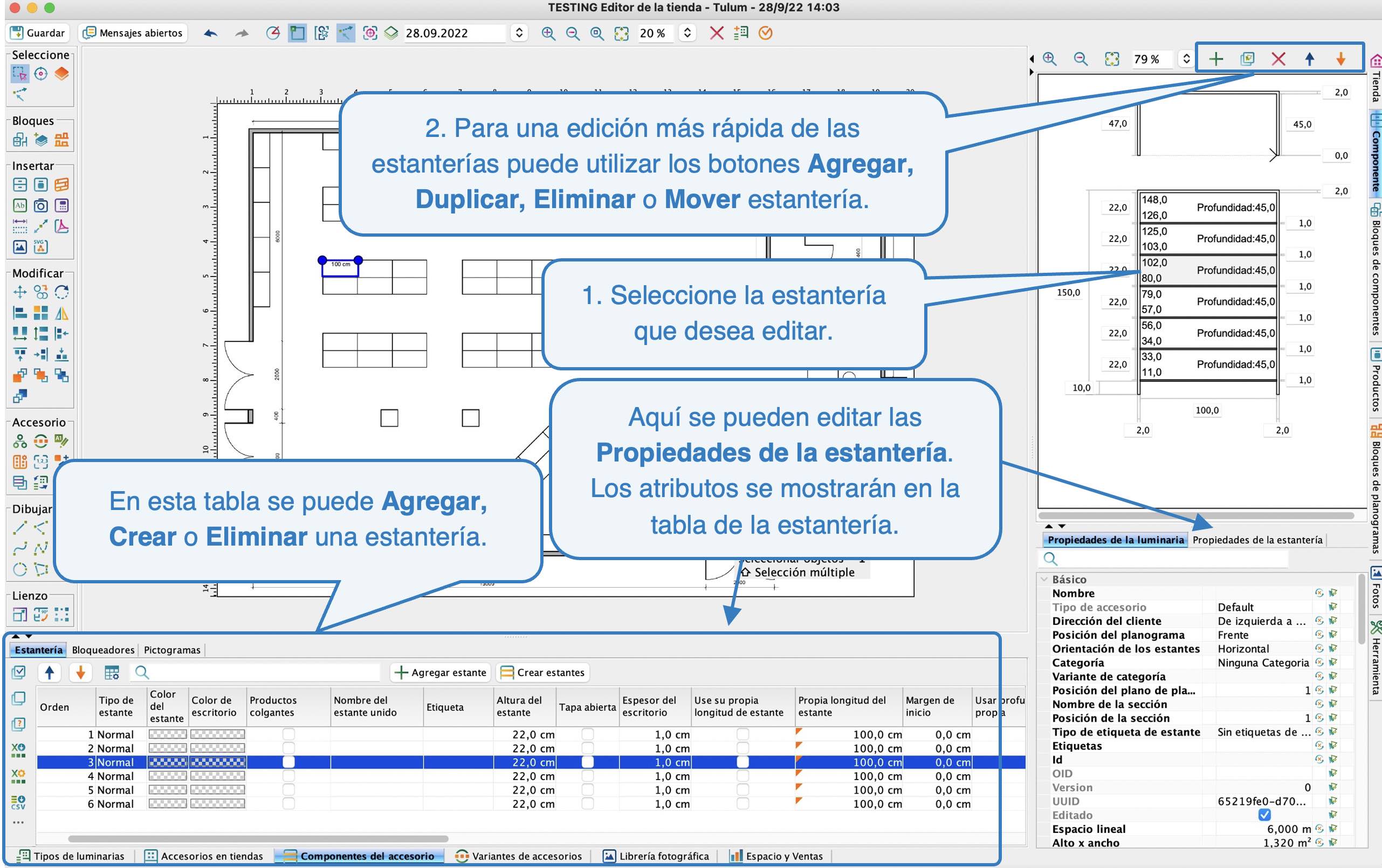The image size is (1382, 868).
Task: Click the duplicate shelf icon in component toolbar
Action: [x=1247, y=59]
